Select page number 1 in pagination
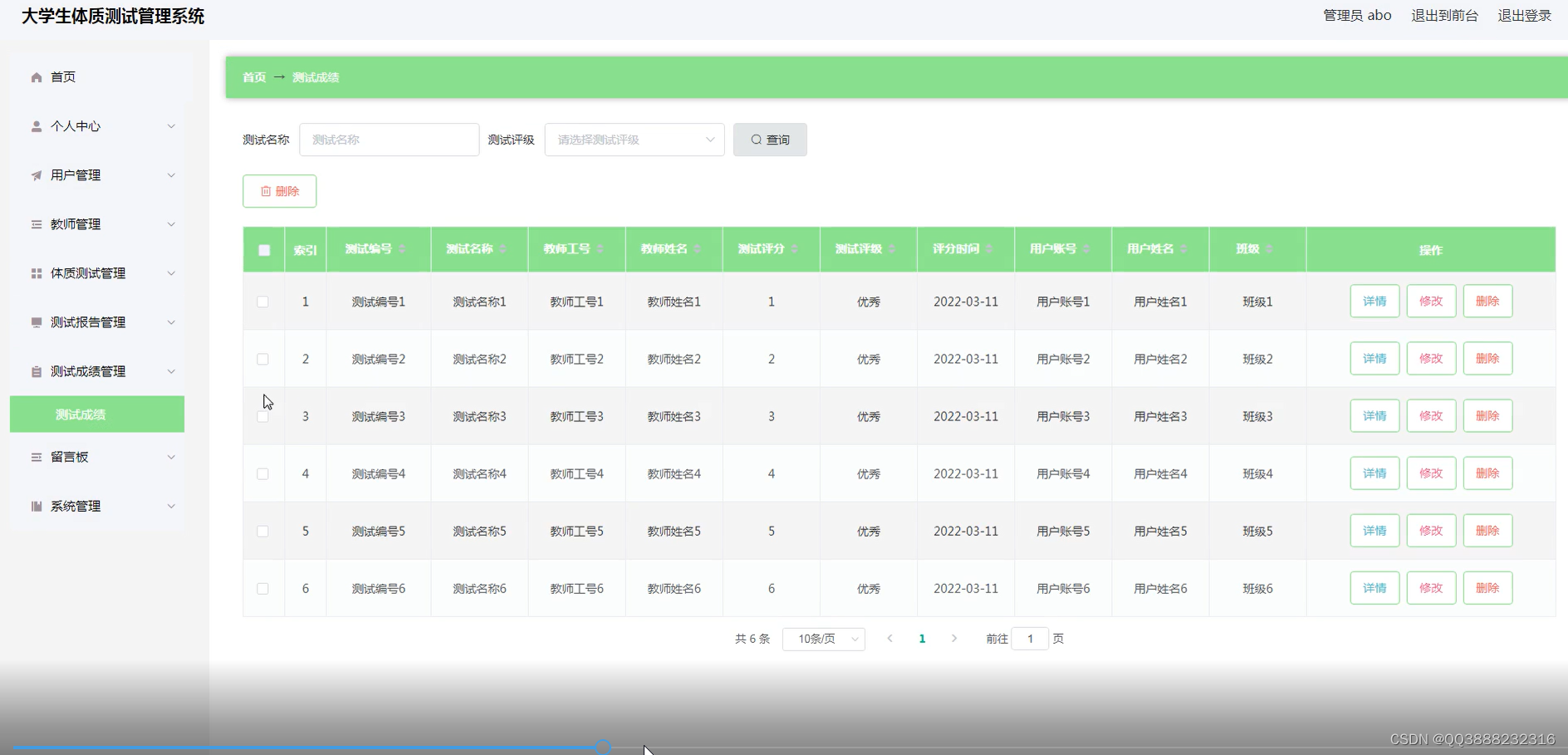The height and width of the screenshot is (755, 1568). coord(922,639)
